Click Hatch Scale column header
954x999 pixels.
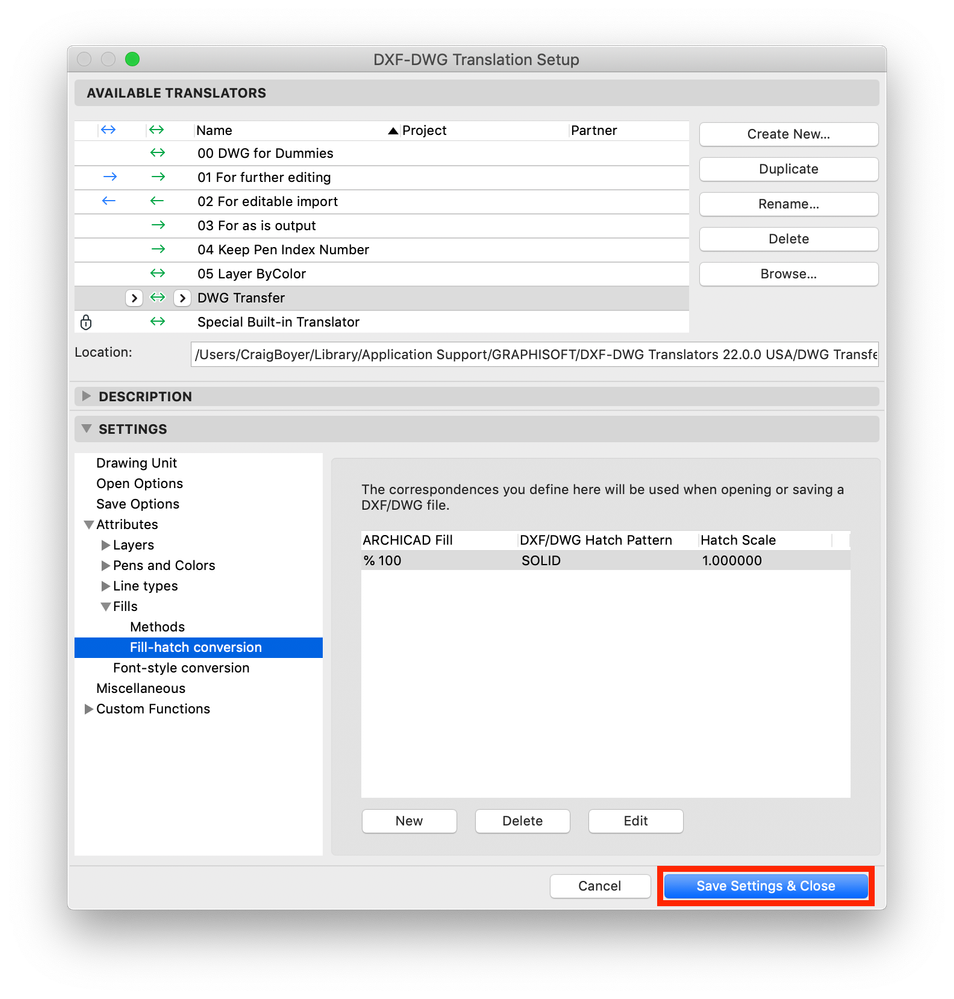click(765, 540)
